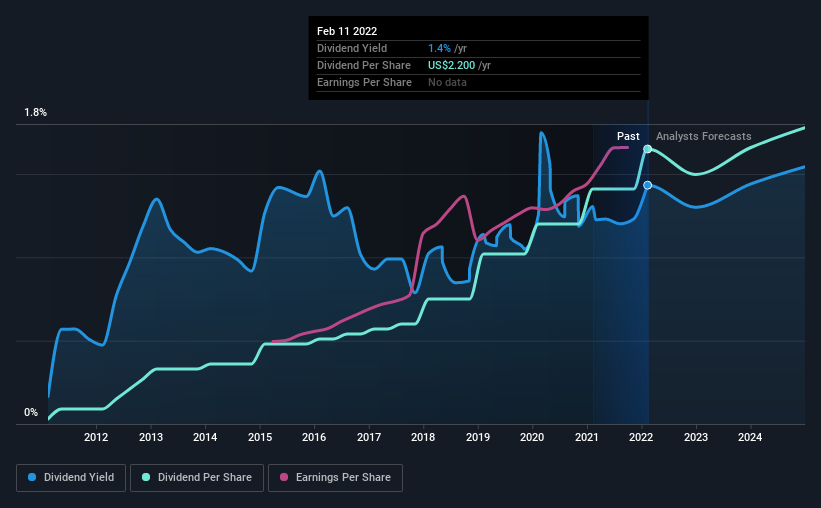
Task: Click the 2020 x-axis label
Action: tap(532, 437)
